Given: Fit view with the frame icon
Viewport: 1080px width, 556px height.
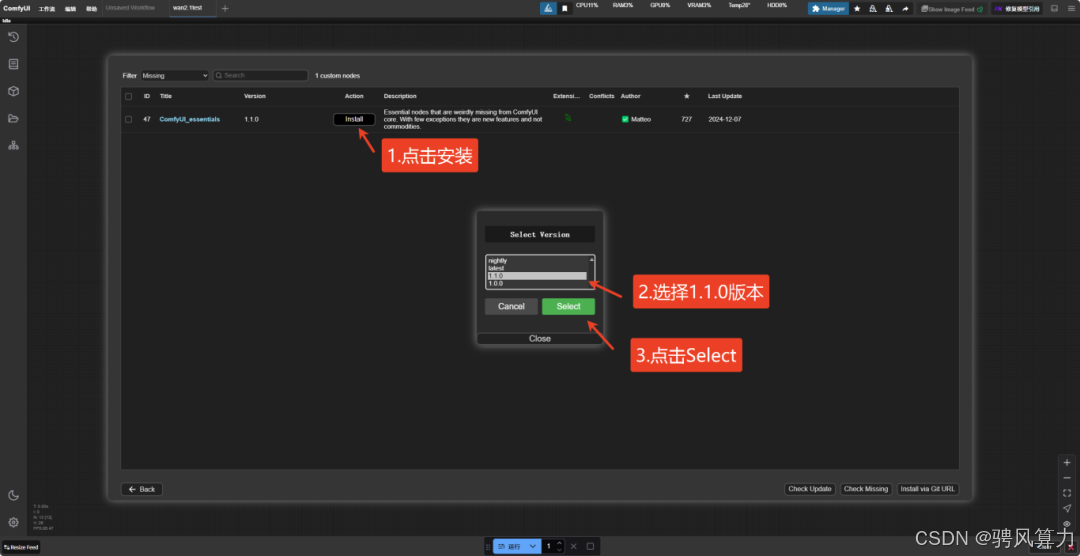Looking at the screenshot, I should pos(1067,493).
